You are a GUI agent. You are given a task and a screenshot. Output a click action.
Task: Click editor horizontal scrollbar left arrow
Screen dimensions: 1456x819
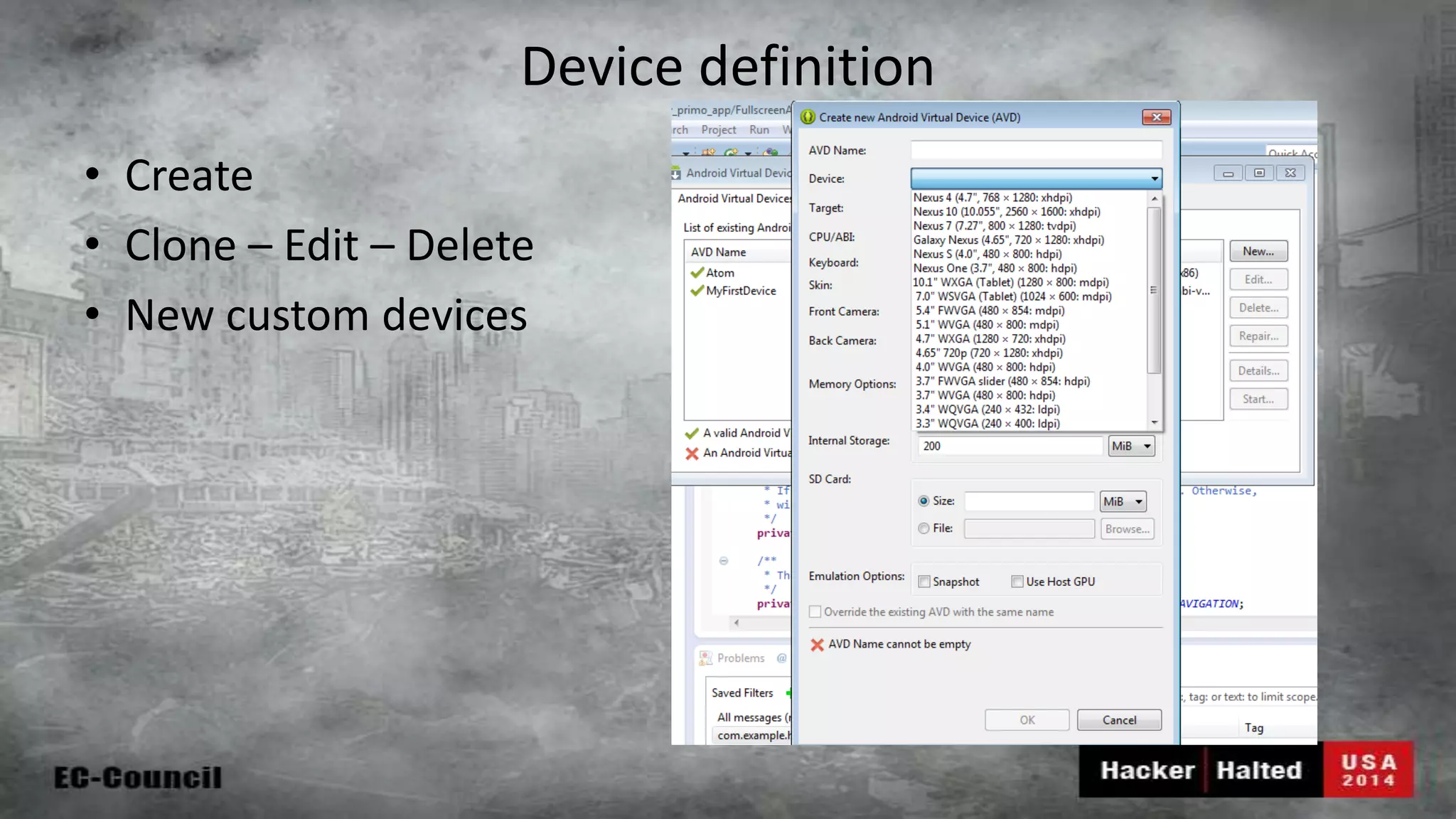737,623
